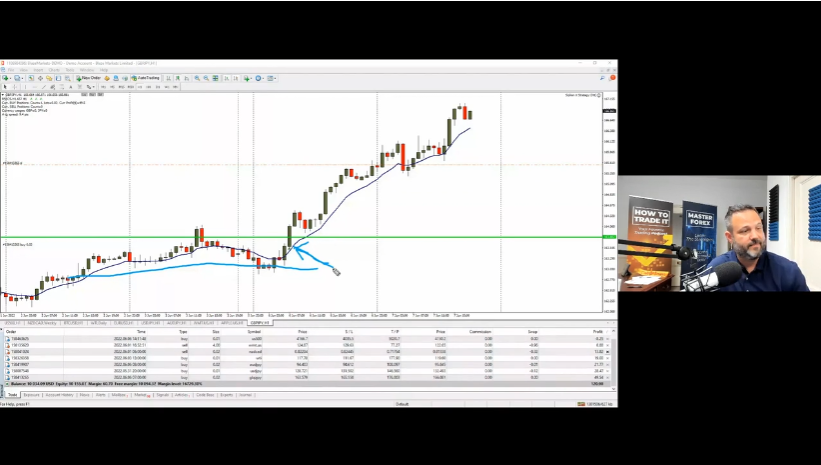The image size is (821, 465).
Task: Select the cursor arrow tool
Action: pos(5,86)
